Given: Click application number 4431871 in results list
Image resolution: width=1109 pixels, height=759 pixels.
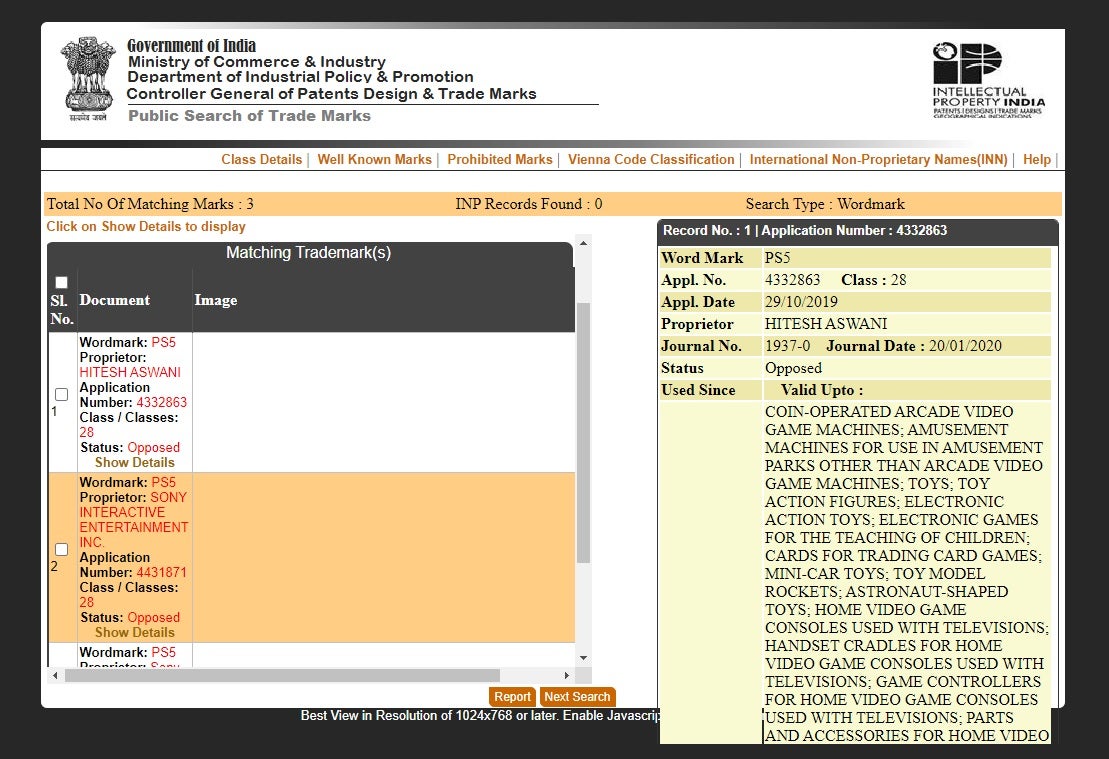Looking at the screenshot, I should click(x=161, y=572).
